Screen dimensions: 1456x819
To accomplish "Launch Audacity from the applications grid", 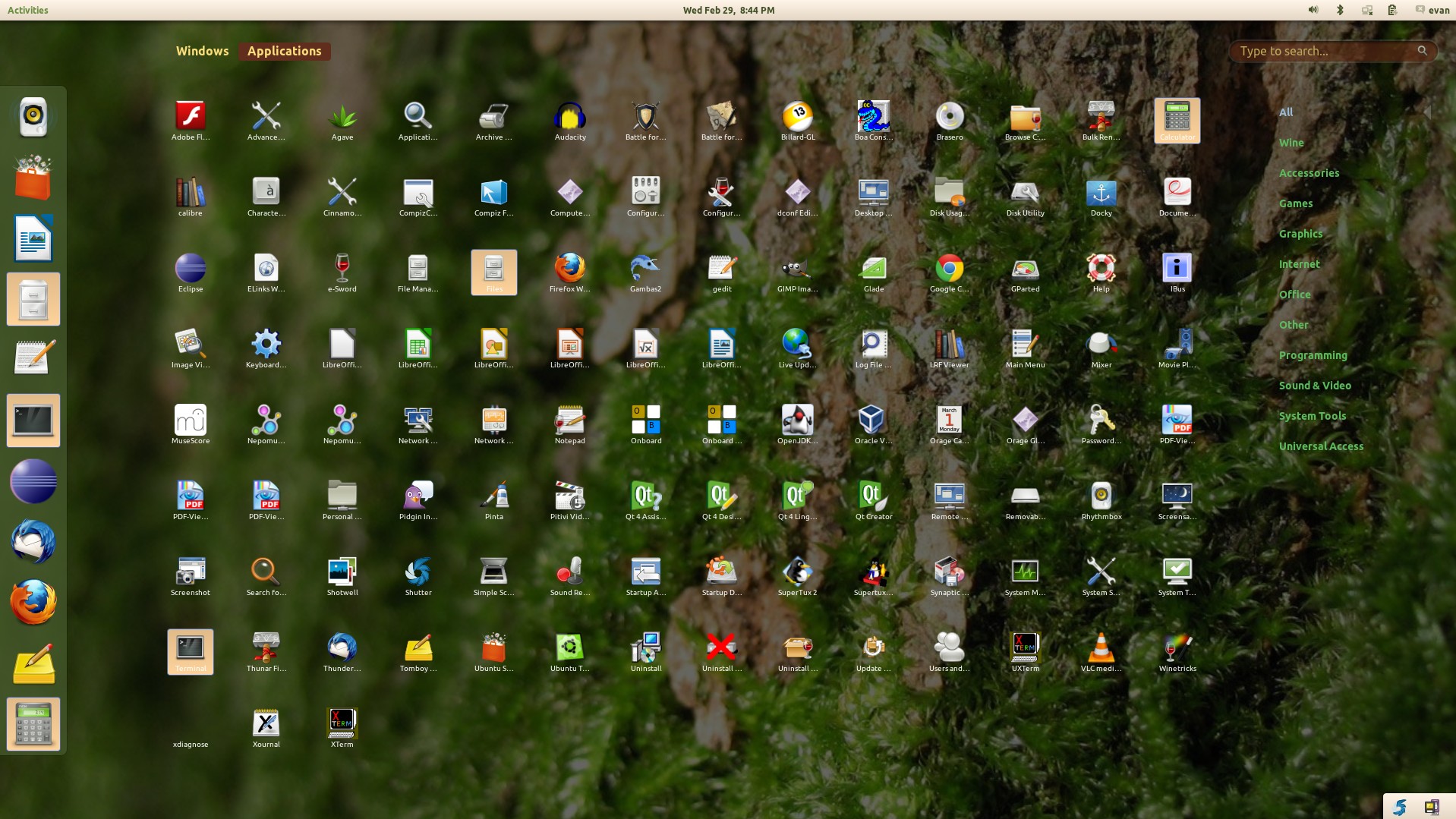I will pyautogui.click(x=570, y=121).
